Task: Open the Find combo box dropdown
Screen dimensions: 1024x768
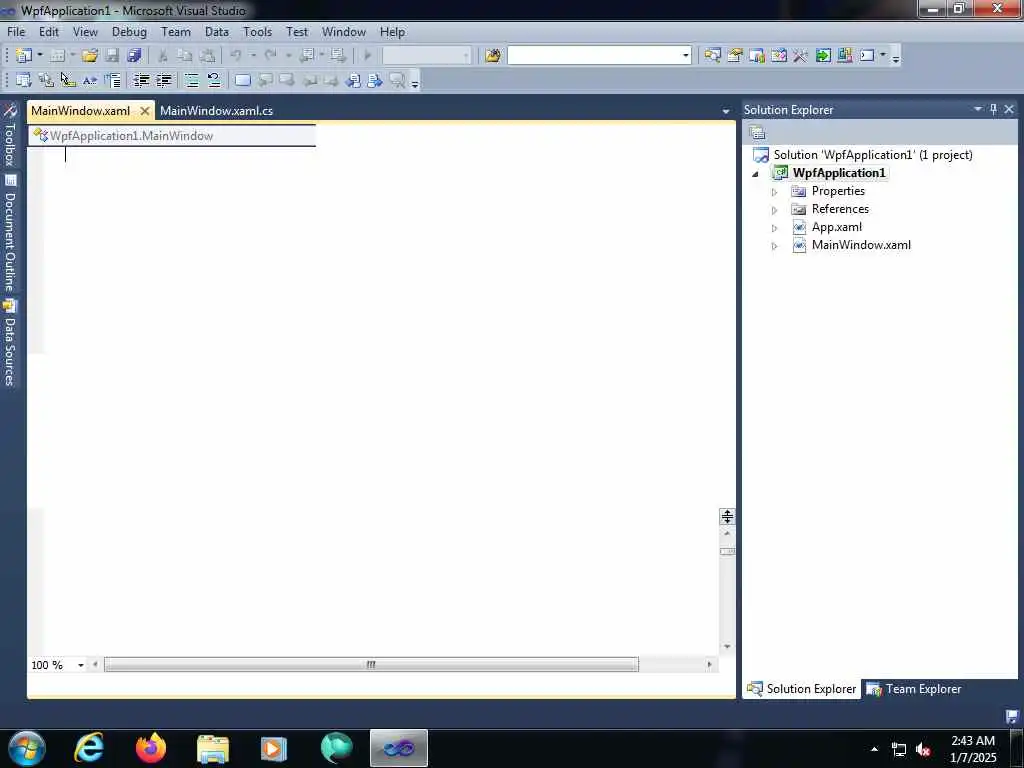Action: click(686, 56)
